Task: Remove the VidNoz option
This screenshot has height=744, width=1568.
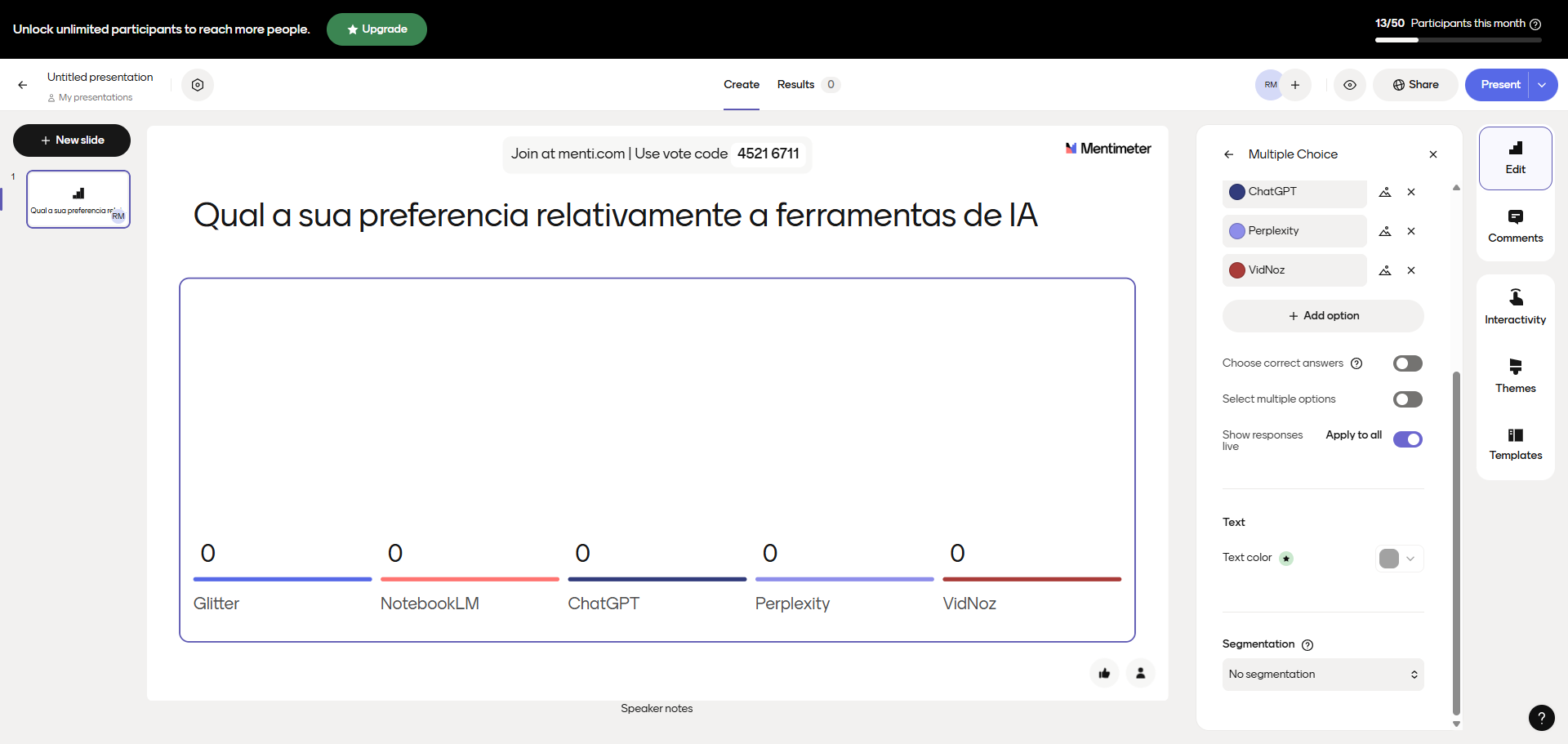Action: coord(1411,270)
